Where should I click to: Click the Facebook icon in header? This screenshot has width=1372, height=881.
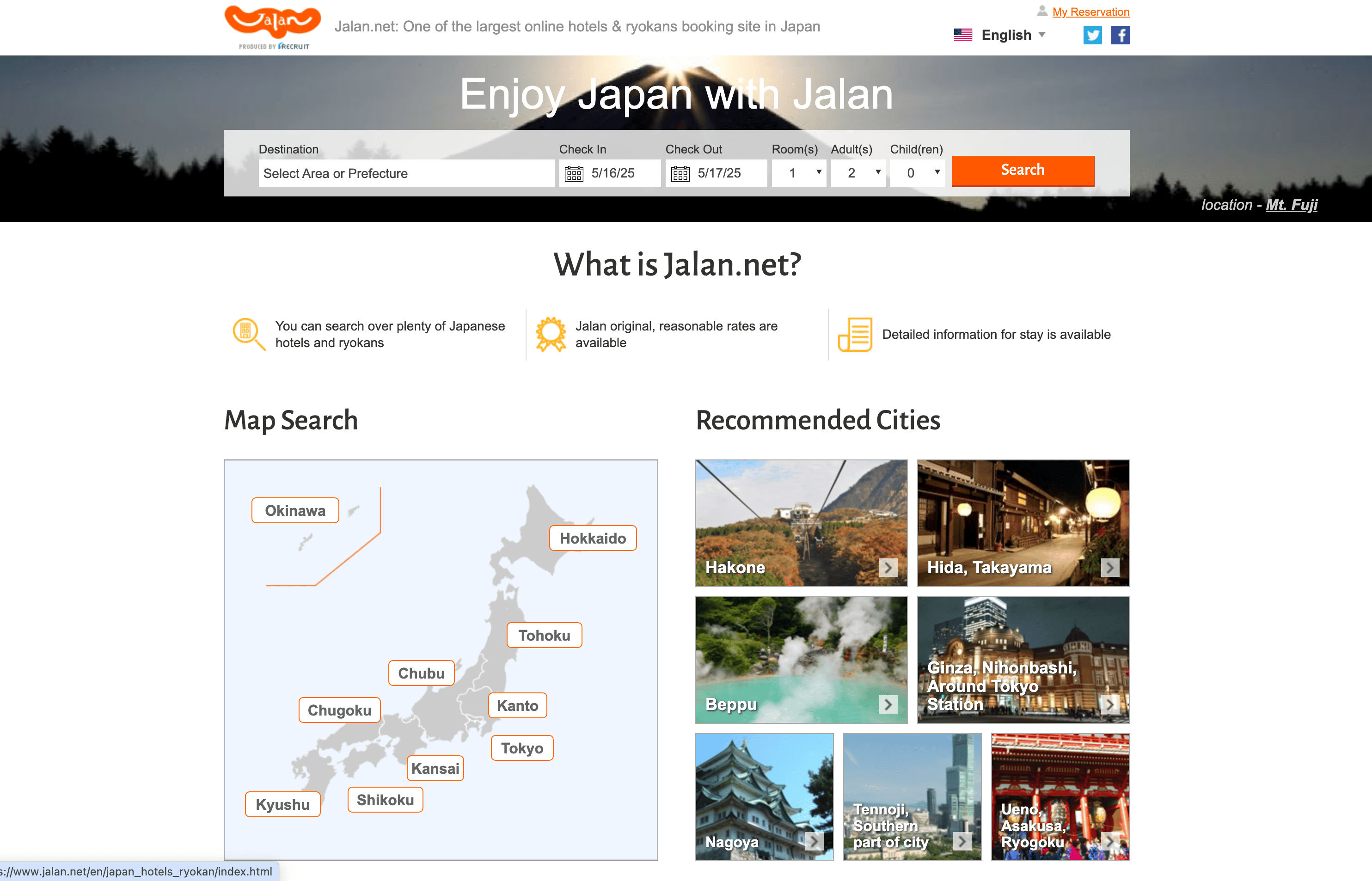(x=1120, y=36)
